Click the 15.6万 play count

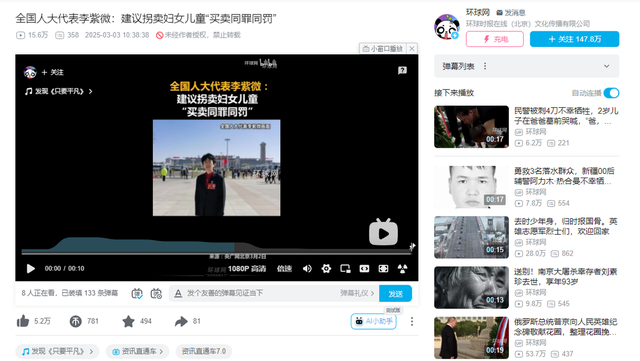pyautogui.click(x=32, y=35)
